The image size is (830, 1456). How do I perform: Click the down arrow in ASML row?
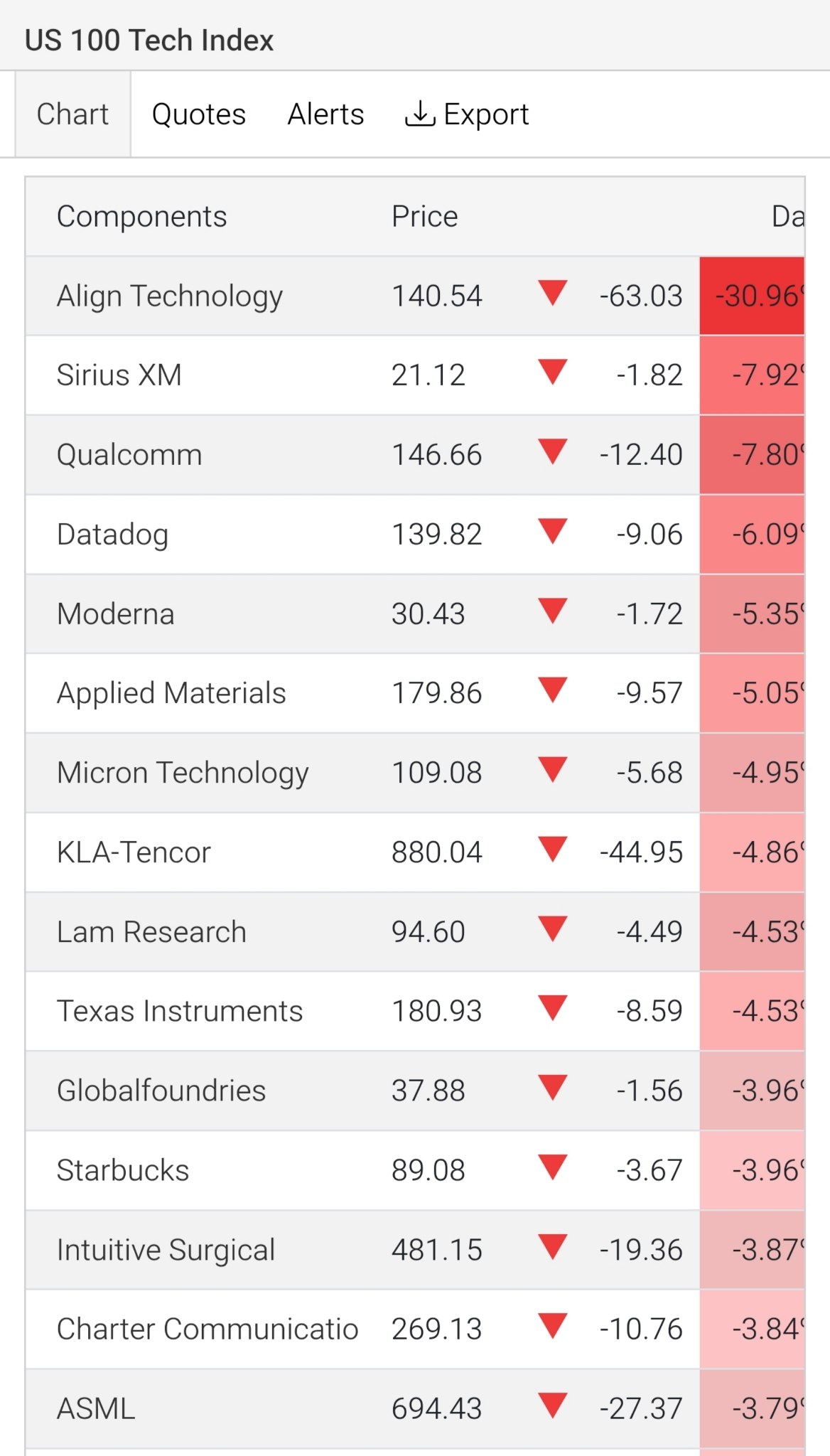click(552, 1406)
